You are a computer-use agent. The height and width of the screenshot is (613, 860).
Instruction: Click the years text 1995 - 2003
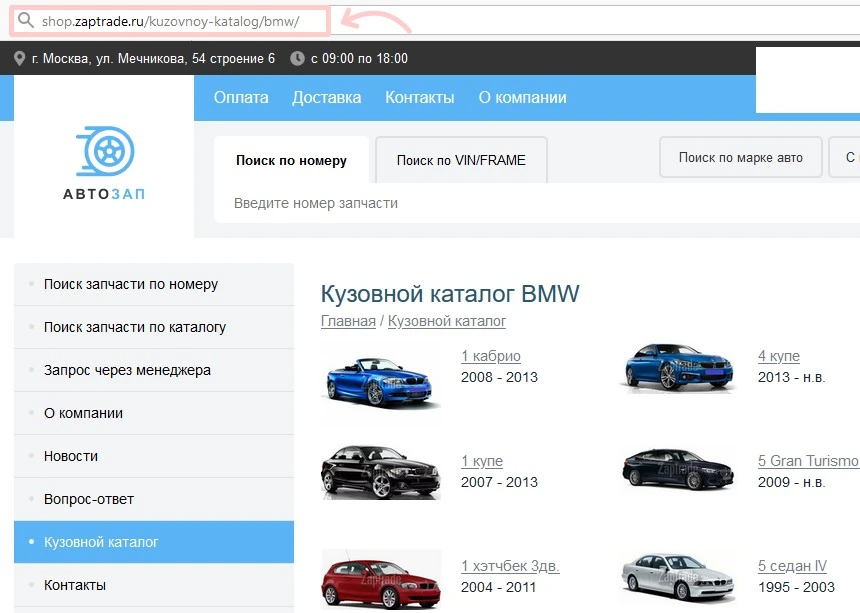[796, 587]
